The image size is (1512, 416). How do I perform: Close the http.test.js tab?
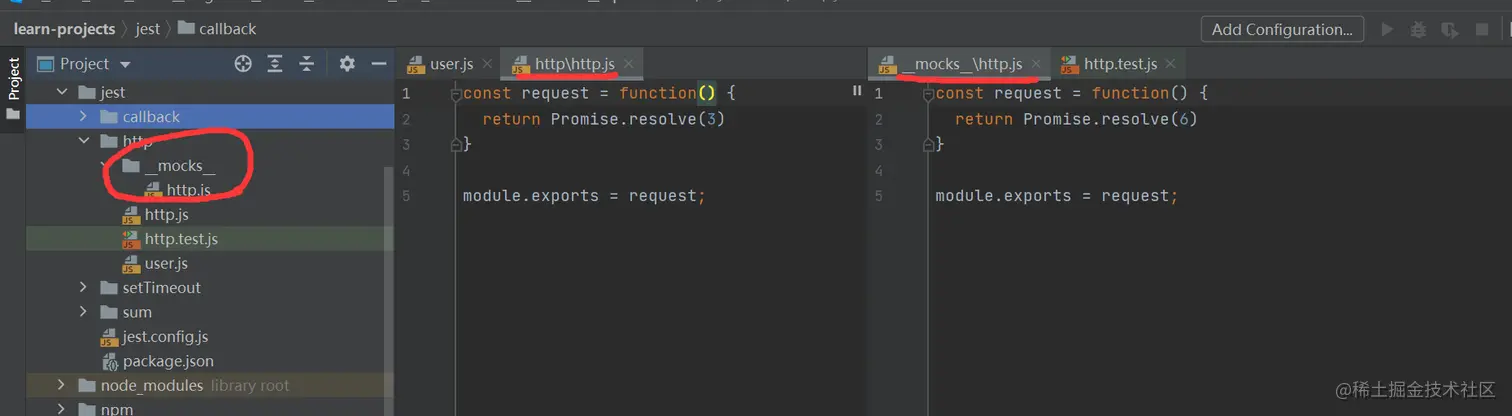[x=1170, y=64]
